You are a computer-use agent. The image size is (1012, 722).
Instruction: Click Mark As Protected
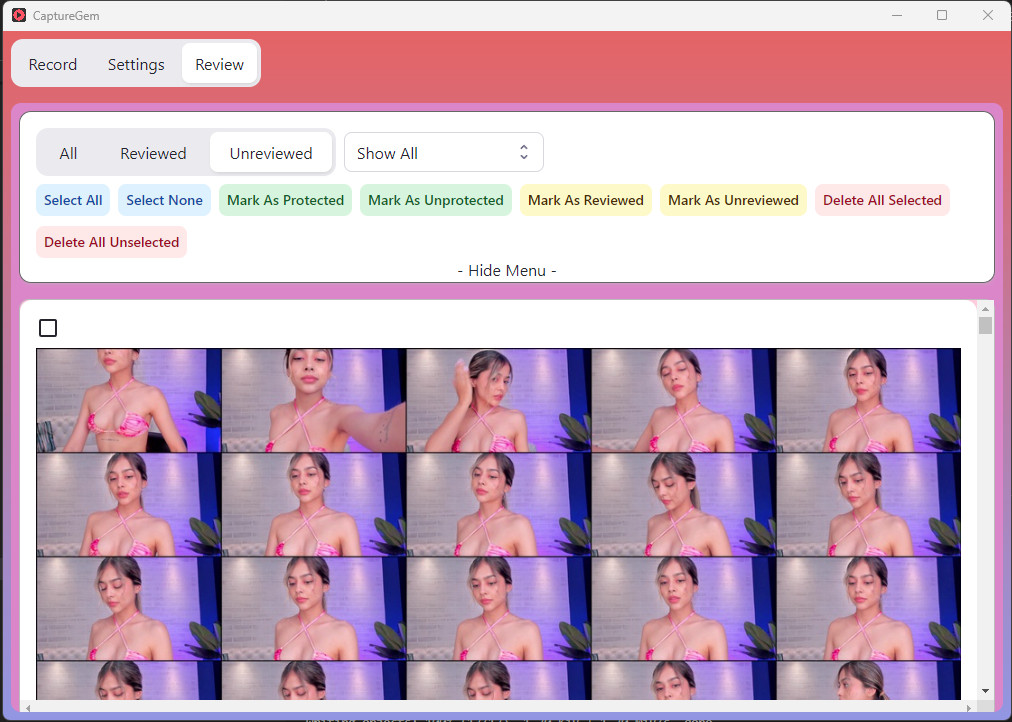click(285, 200)
